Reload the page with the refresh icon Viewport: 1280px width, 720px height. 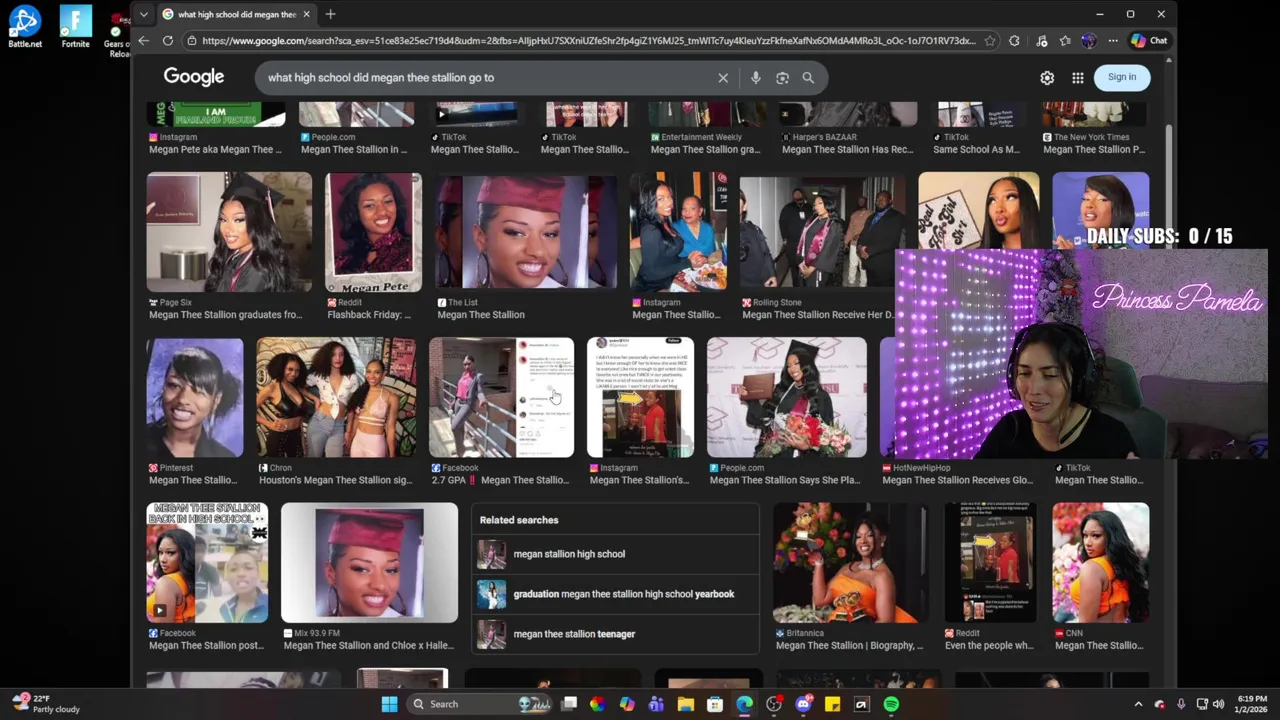click(x=167, y=41)
